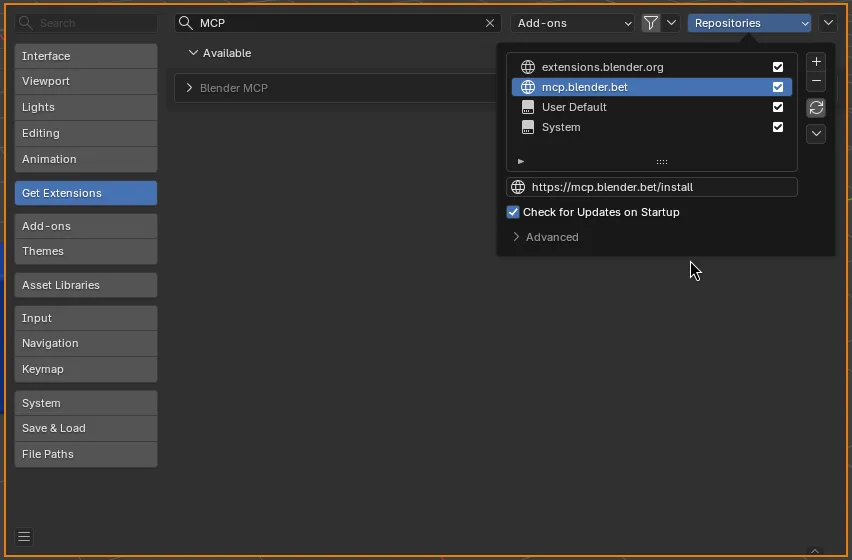The width and height of the screenshot is (852, 560).
Task: Open Lights preferences tab
Action: (86, 107)
